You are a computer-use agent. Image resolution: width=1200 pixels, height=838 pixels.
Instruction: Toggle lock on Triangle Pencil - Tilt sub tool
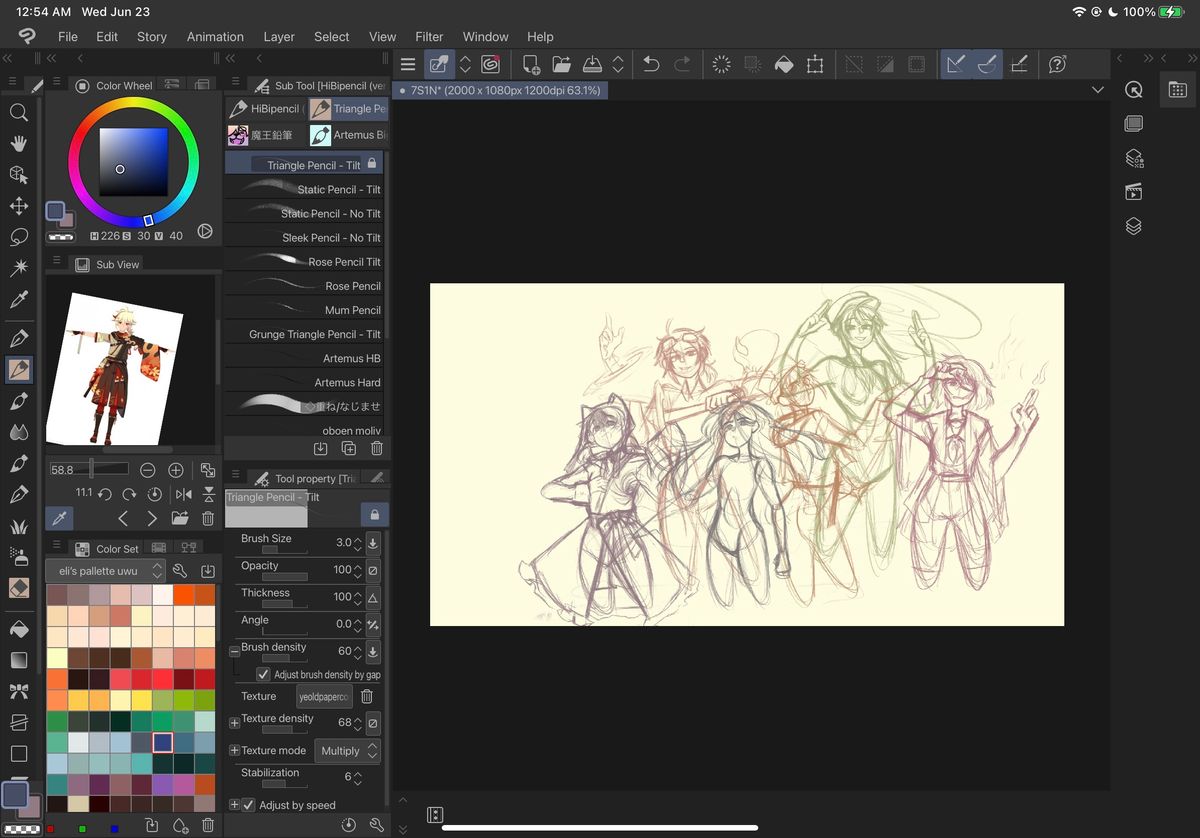click(371, 164)
